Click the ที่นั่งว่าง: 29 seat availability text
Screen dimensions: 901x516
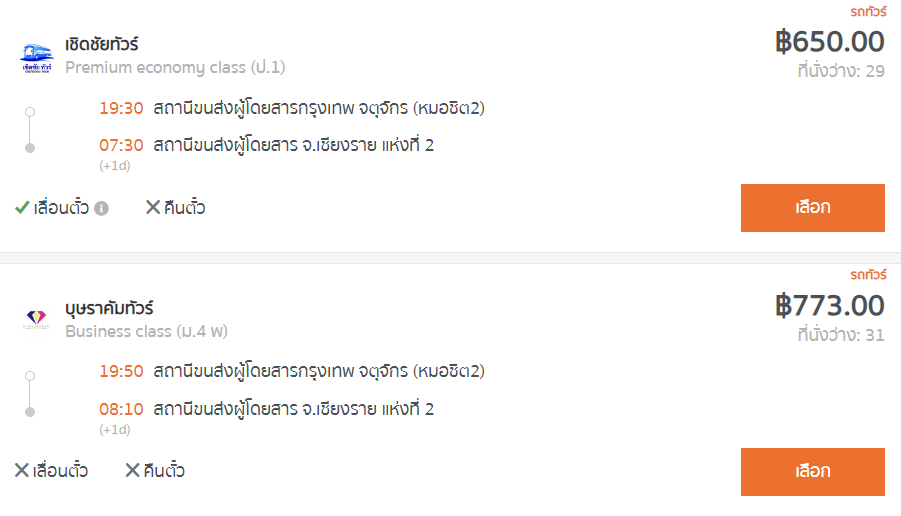point(841,71)
